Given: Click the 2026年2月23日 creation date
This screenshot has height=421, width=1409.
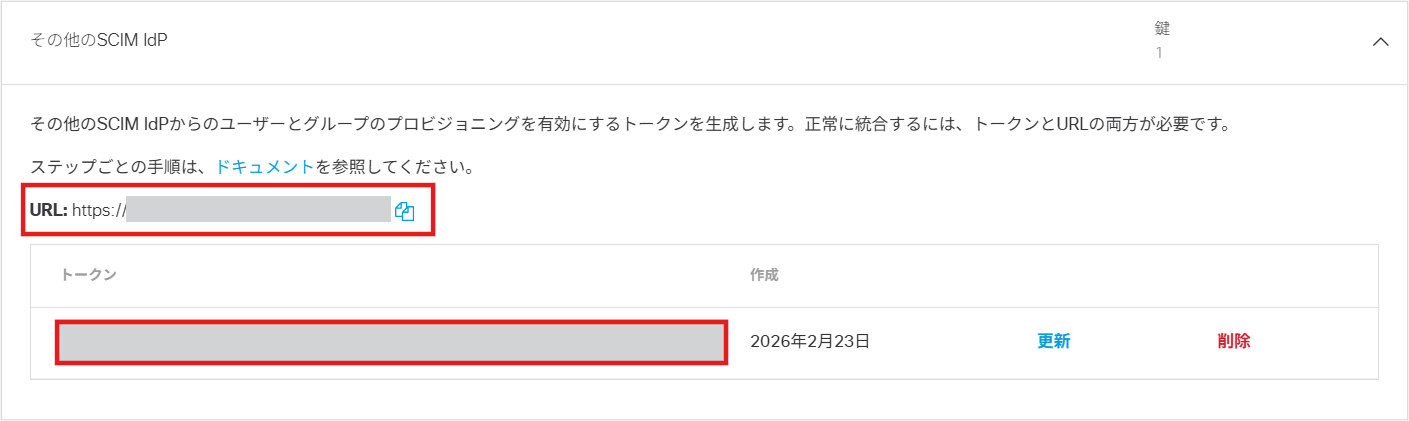Looking at the screenshot, I should click(x=810, y=341).
